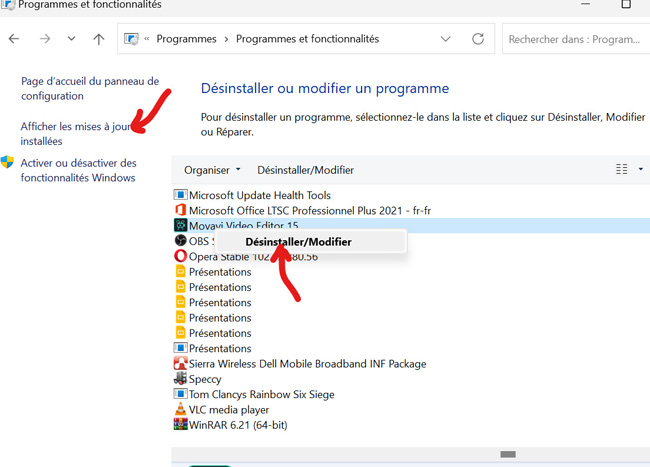Image resolution: width=650 pixels, height=467 pixels.
Task: Expand the address bar history dropdown
Action: pyautogui.click(x=445, y=39)
